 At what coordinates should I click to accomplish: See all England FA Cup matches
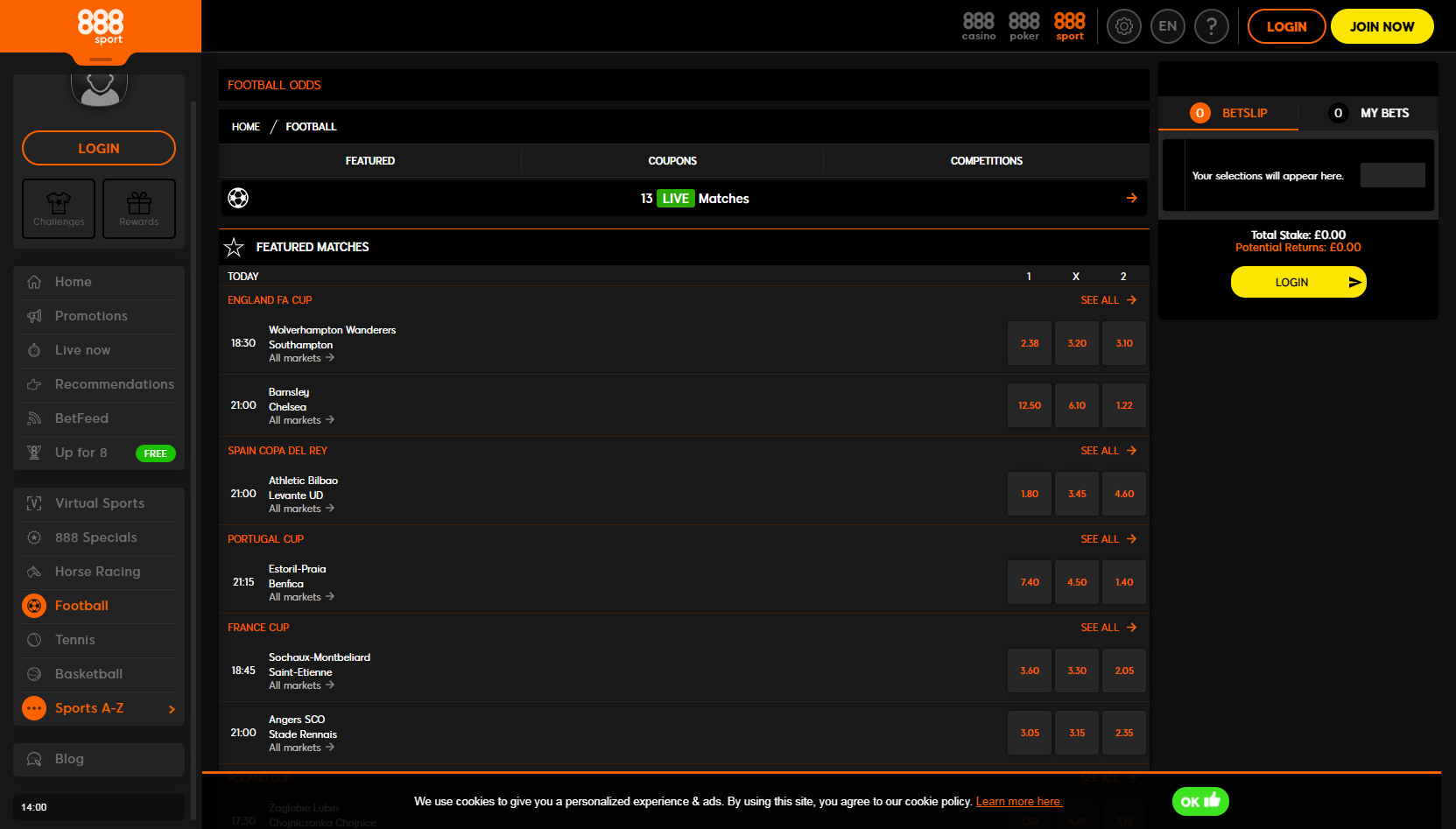[x=1108, y=300]
